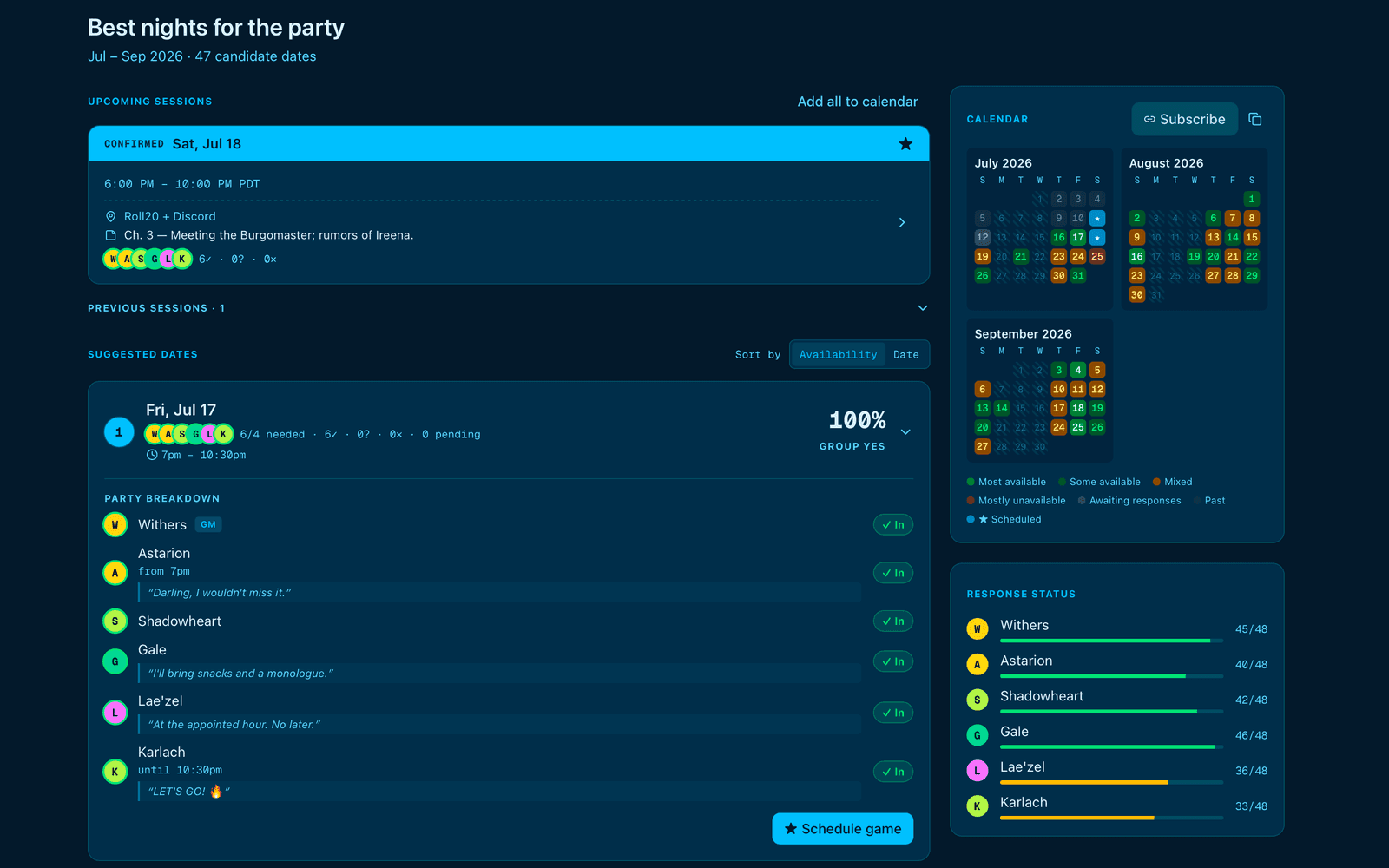Click Lae'zel's avatar in Response Status
Screen dimensions: 1389x868
[x=978, y=771]
